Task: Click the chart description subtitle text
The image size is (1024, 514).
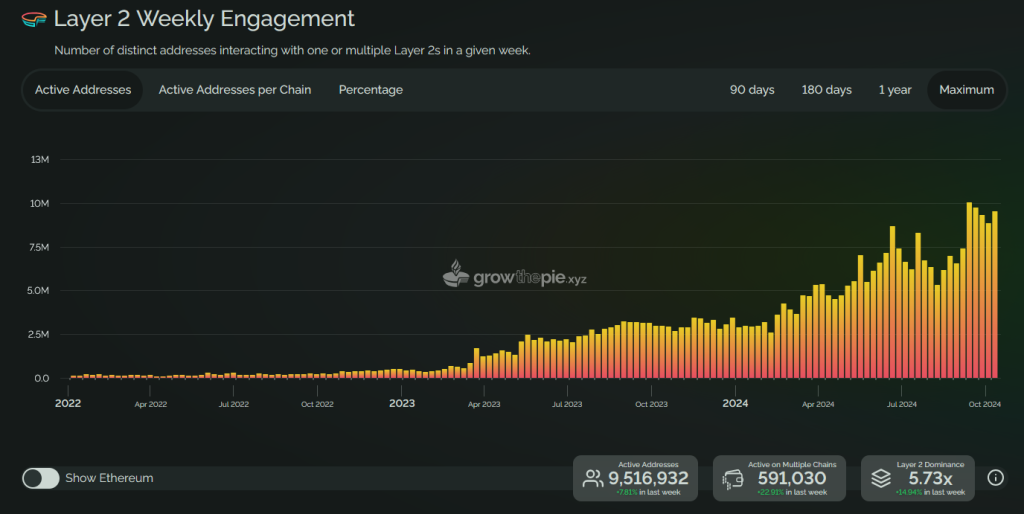Action: coord(292,50)
